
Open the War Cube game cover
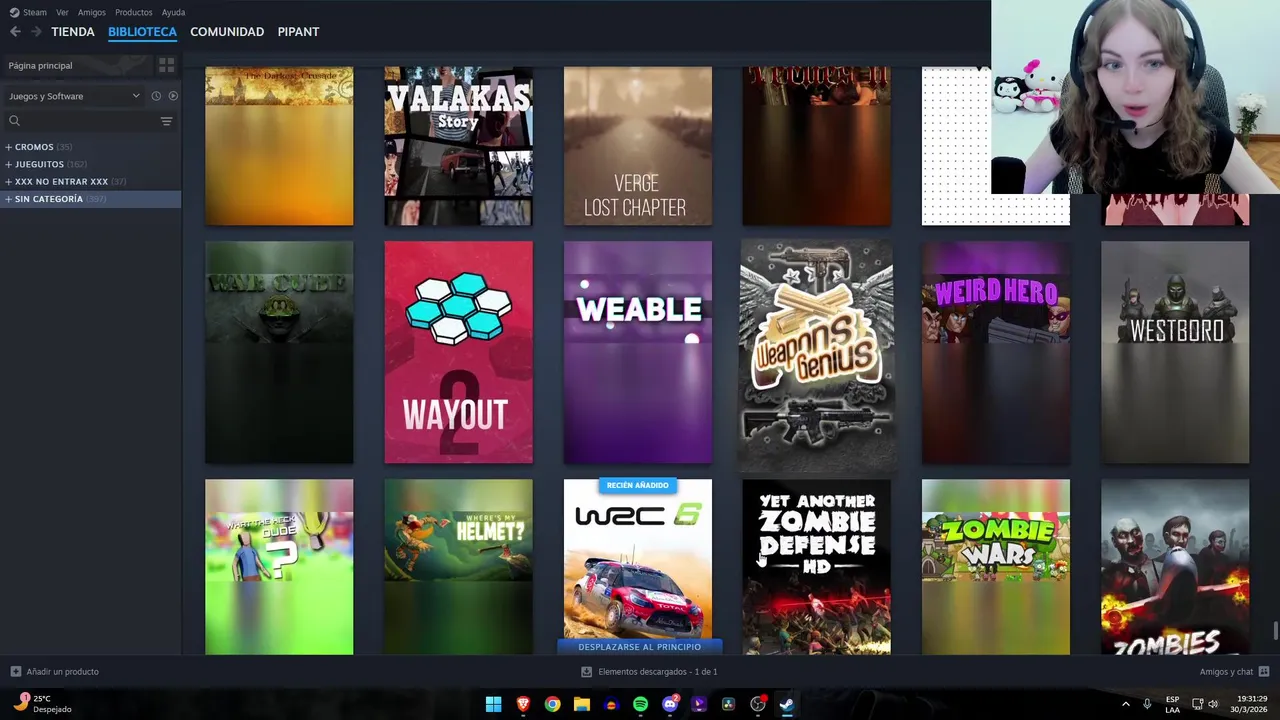click(x=279, y=352)
